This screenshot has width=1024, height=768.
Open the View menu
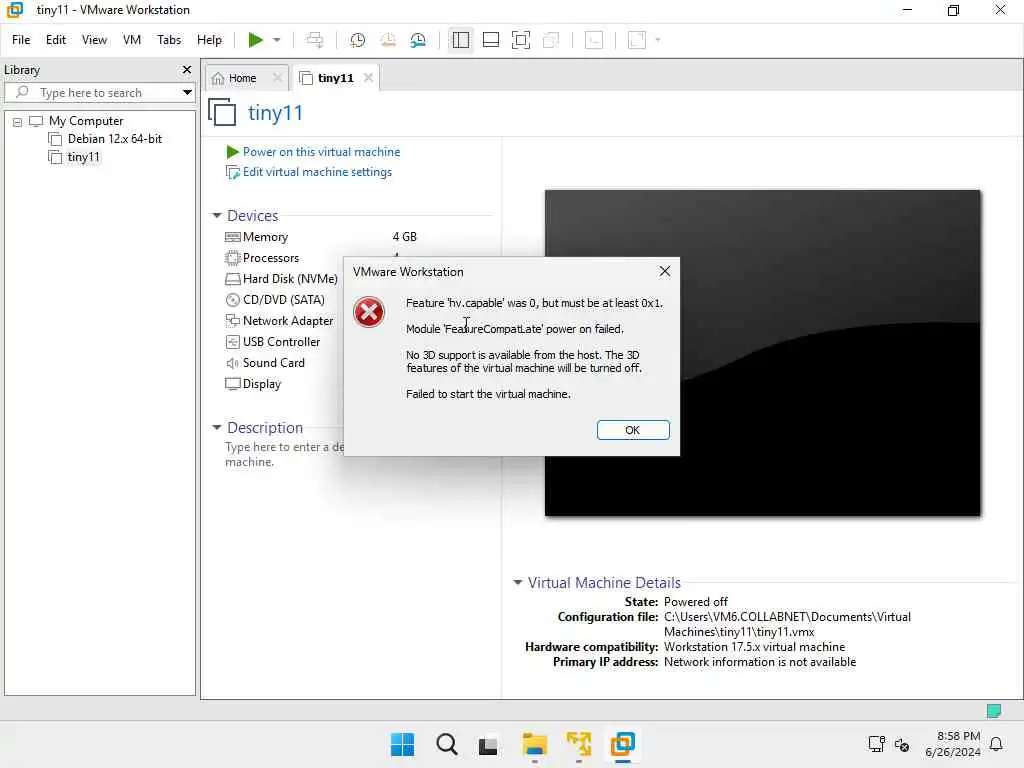pos(94,40)
